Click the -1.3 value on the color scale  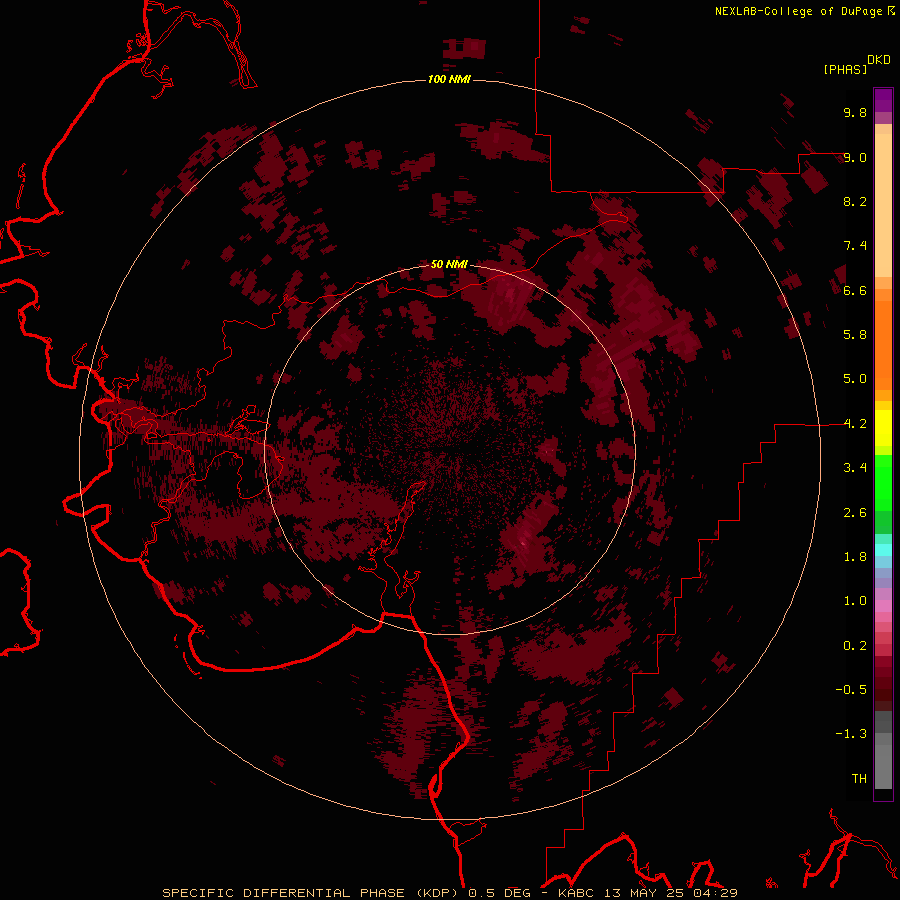click(851, 734)
